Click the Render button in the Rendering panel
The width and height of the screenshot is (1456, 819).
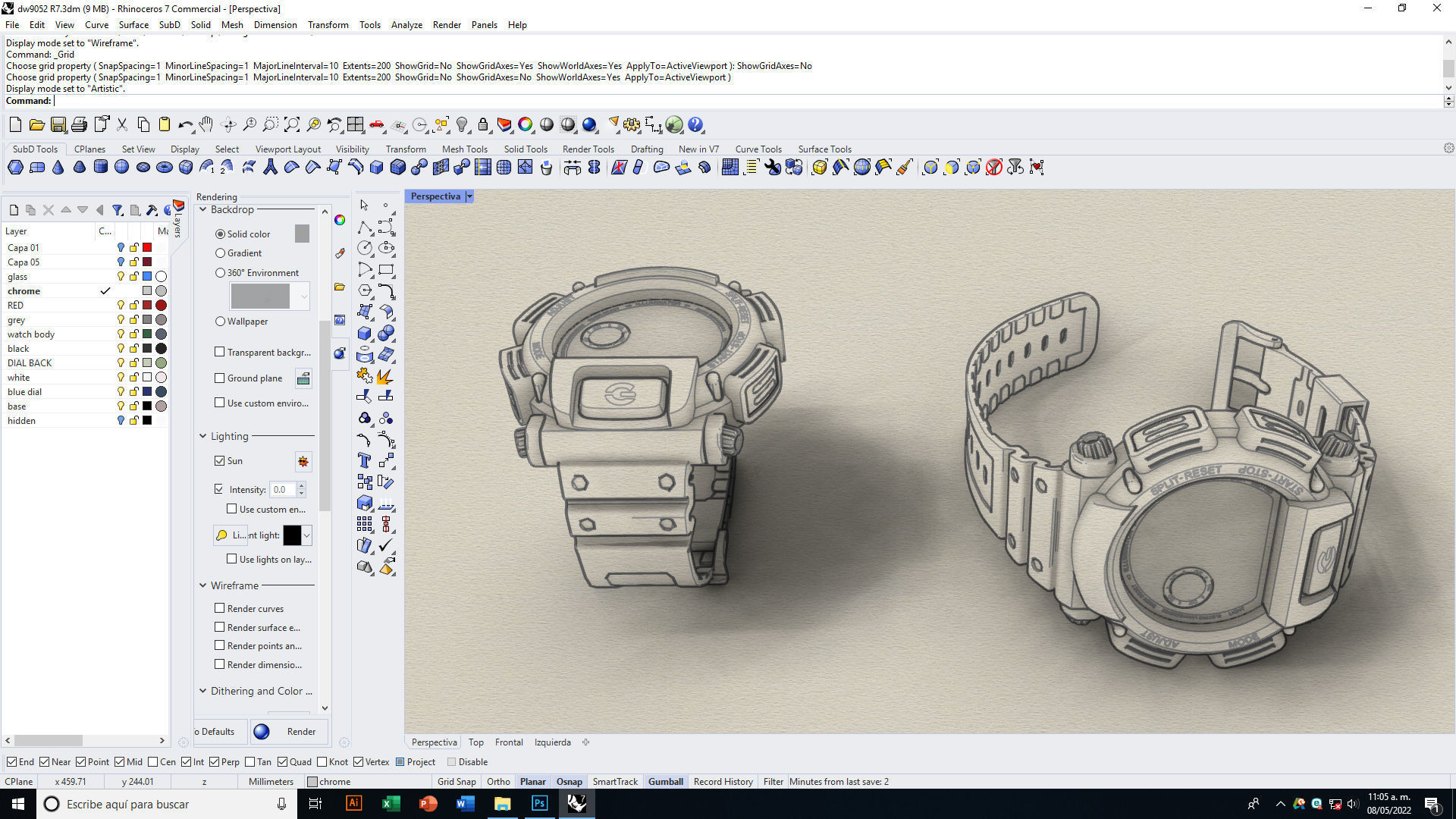[289, 732]
